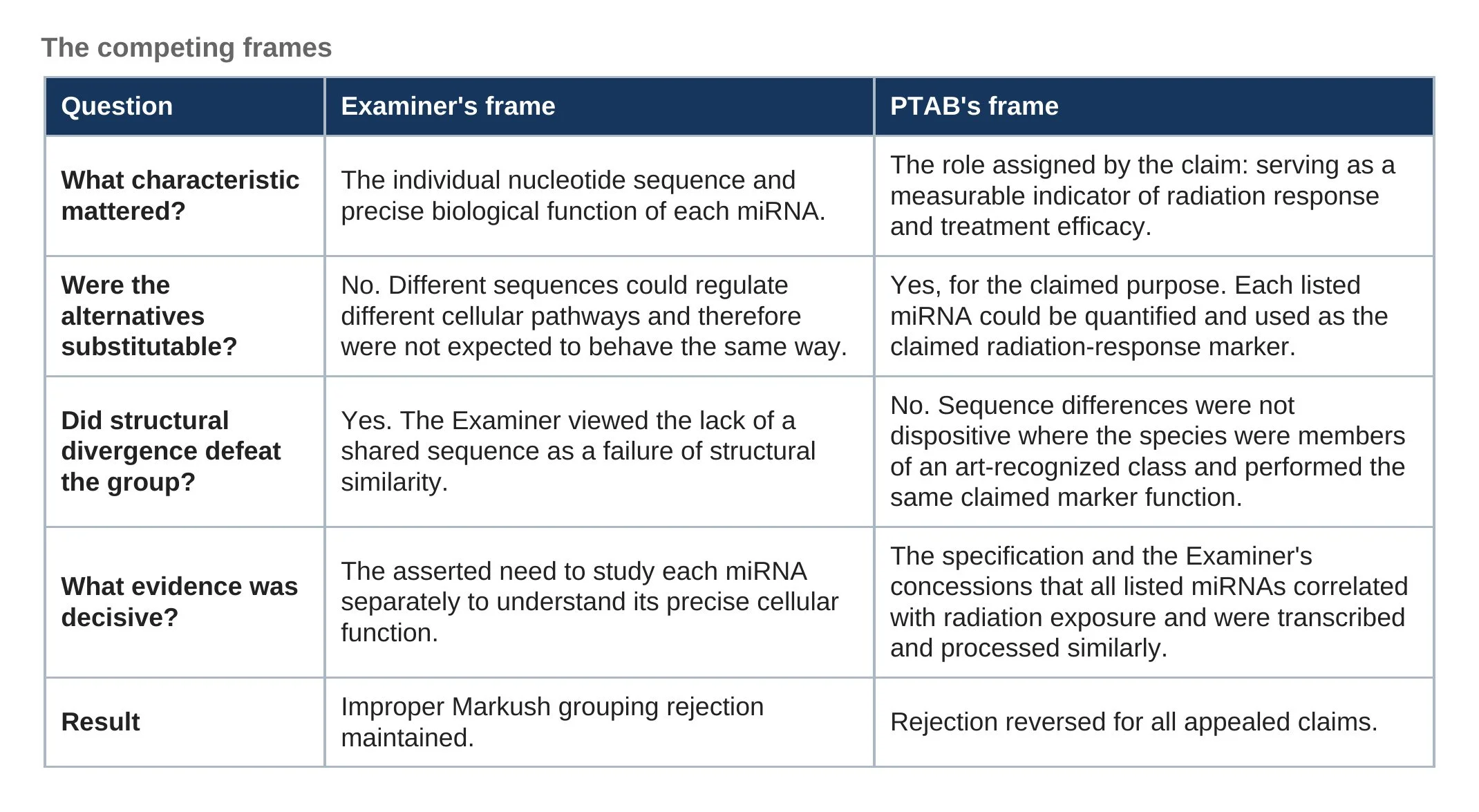The width and height of the screenshot is (1479, 812).
Task: Click the 'What characteristic mattered?' row label
Action: click(185, 196)
